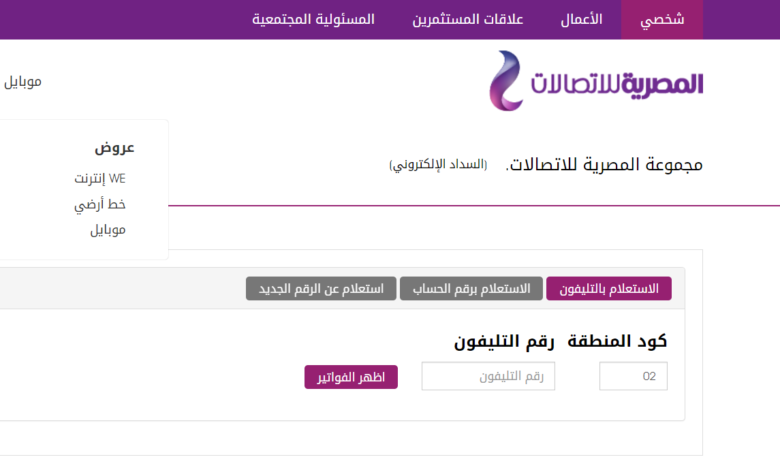Image resolution: width=780 pixels, height=470 pixels.
Task: Select the الاستعلام برقم الحساب tab
Action: tap(471, 288)
